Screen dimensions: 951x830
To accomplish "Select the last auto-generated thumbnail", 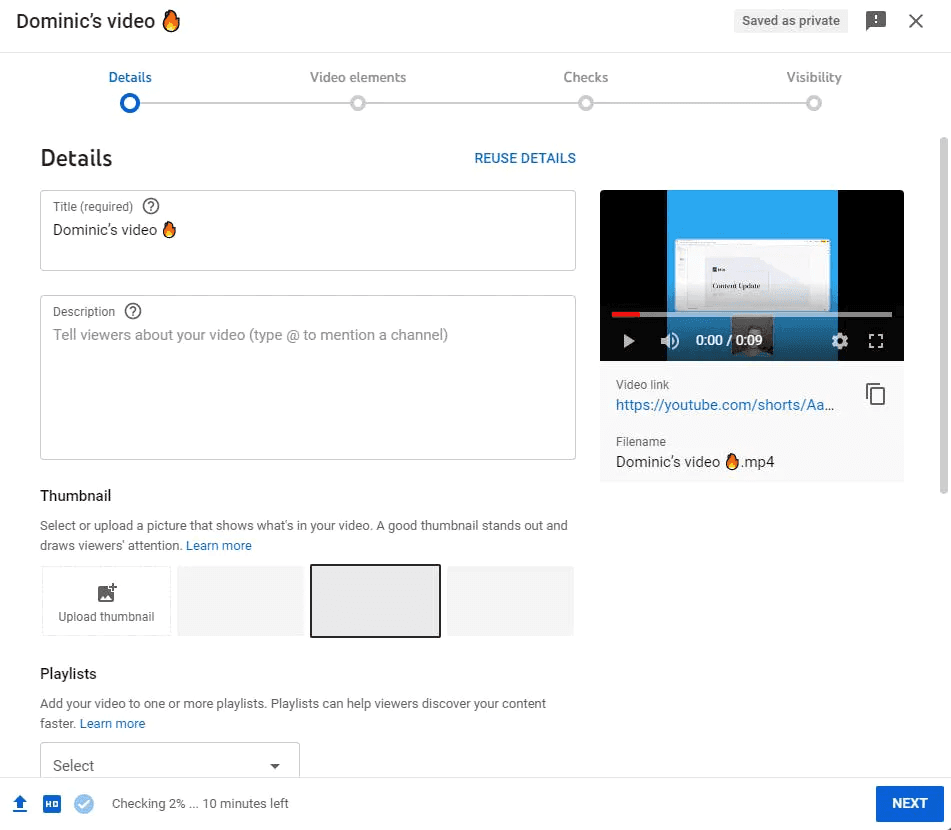I will point(510,601).
